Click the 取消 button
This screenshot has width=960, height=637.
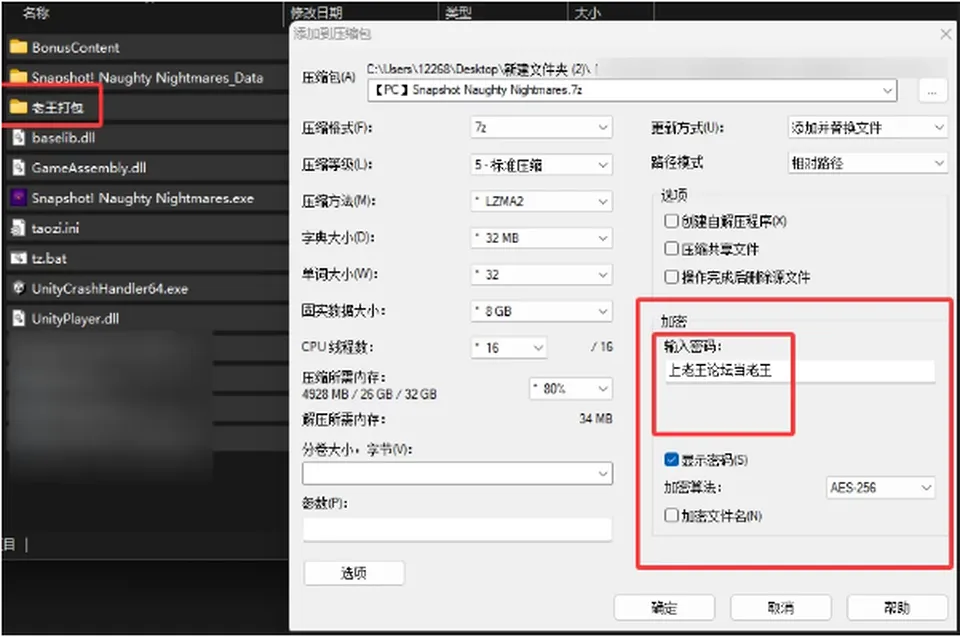click(781, 608)
